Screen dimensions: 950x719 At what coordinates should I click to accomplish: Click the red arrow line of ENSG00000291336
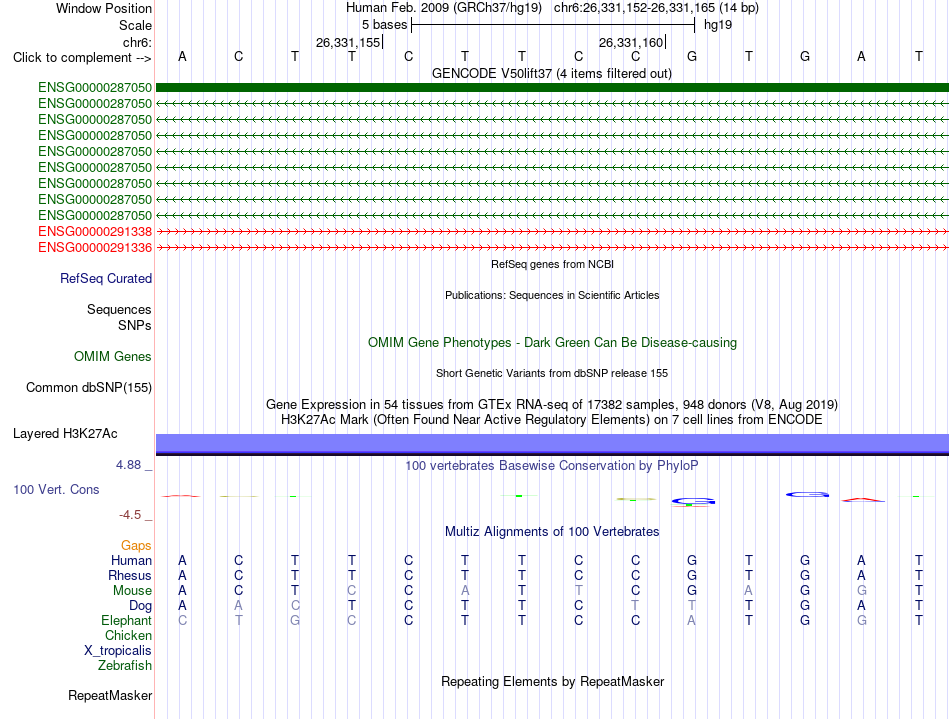552,247
